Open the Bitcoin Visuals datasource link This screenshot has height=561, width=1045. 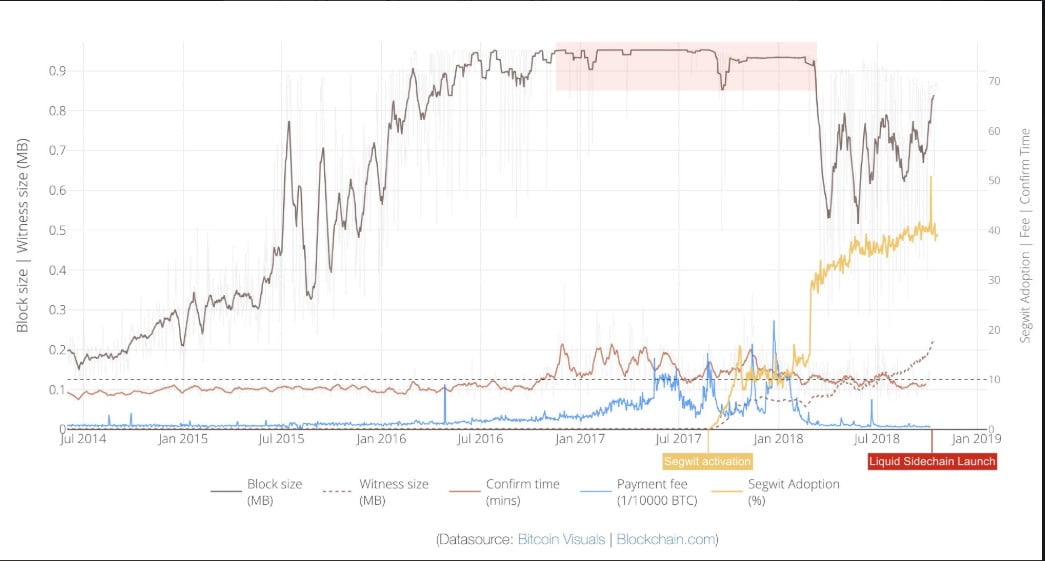(x=562, y=539)
